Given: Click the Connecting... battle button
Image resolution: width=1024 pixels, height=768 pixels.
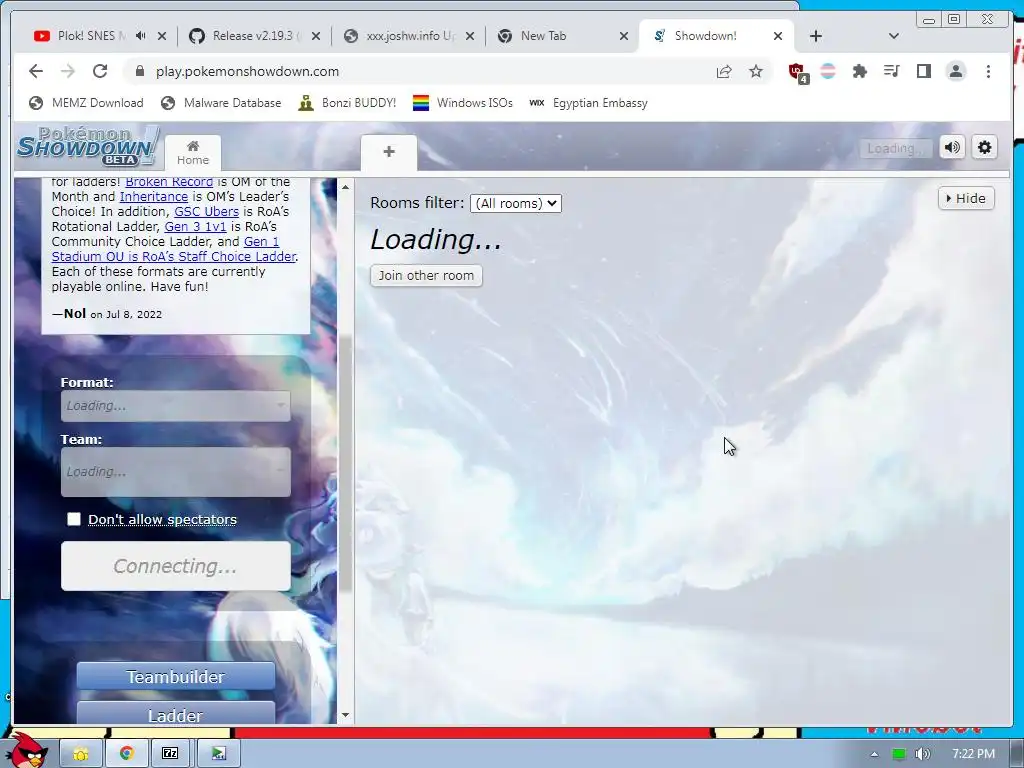Looking at the screenshot, I should pos(176,566).
